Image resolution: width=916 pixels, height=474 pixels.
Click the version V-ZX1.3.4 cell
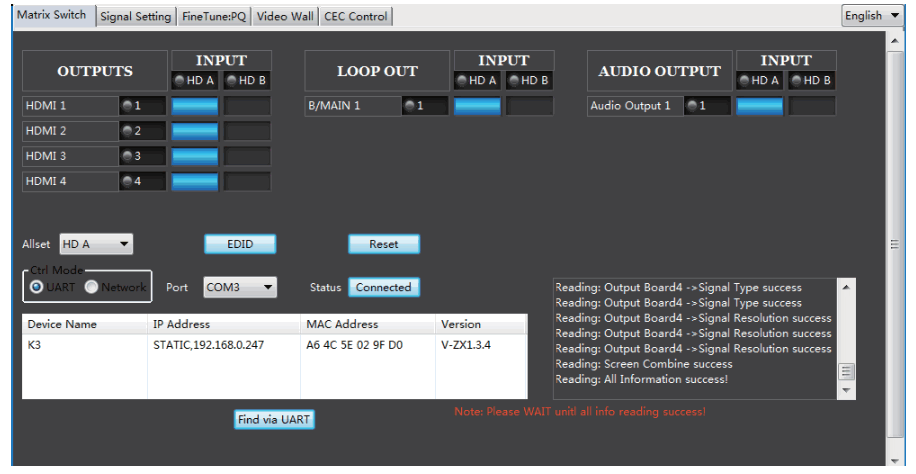point(481,345)
